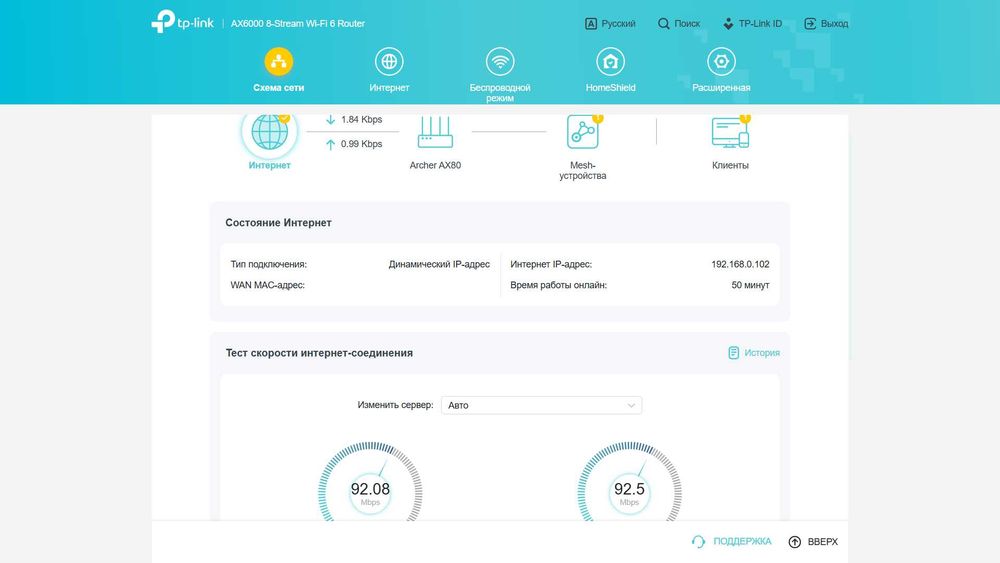Click the 0.99 Kbps upload rate
Viewport: 1000px width, 563px height.
(362, 144)
